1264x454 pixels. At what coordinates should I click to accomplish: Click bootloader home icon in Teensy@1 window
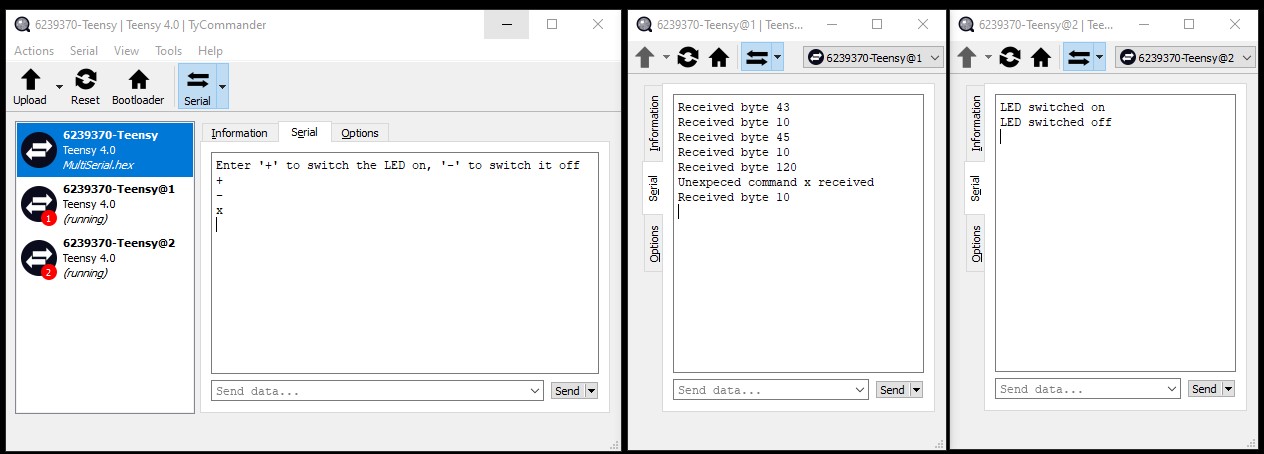coord(718,57)
